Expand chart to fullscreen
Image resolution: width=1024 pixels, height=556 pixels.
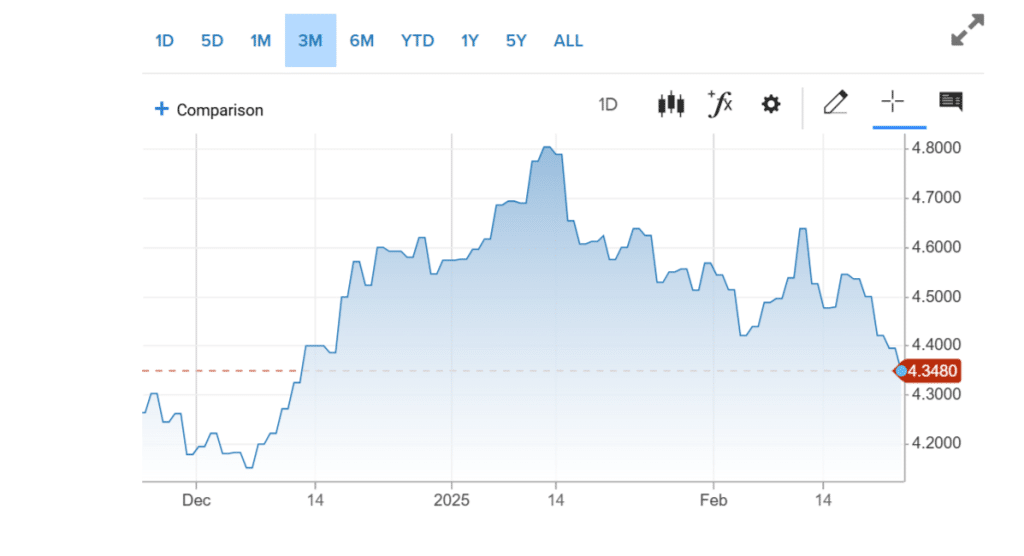coord(967,31)
